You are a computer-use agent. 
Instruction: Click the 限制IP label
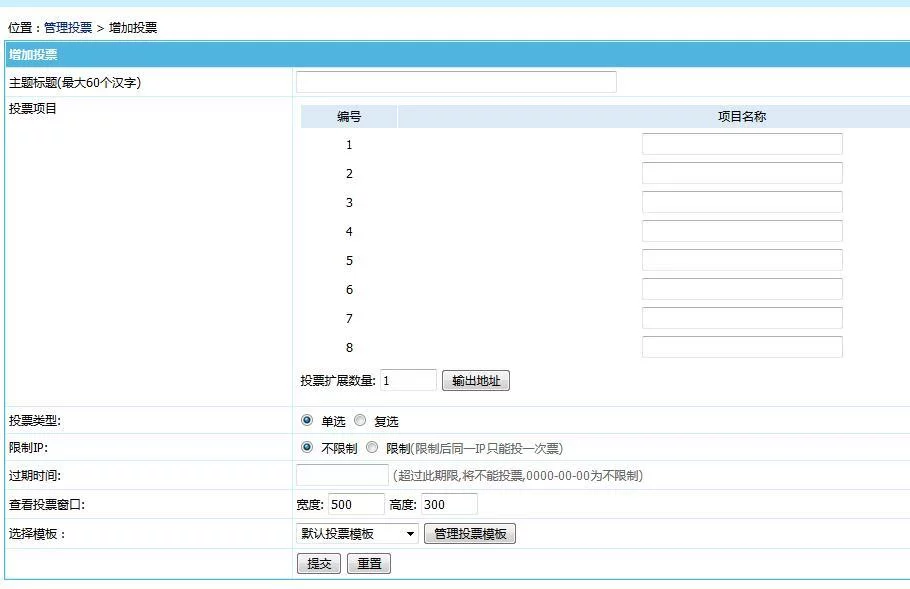coord(28,448)
